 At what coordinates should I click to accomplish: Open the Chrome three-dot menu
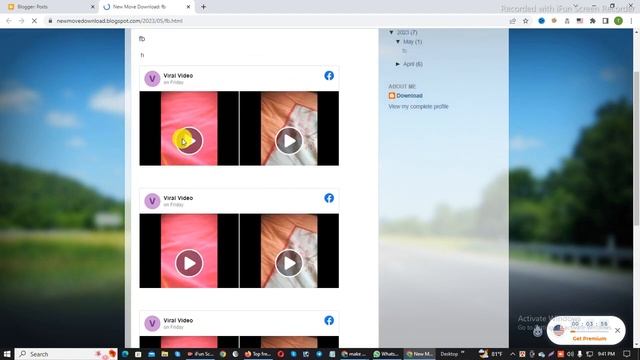(631, 21)
